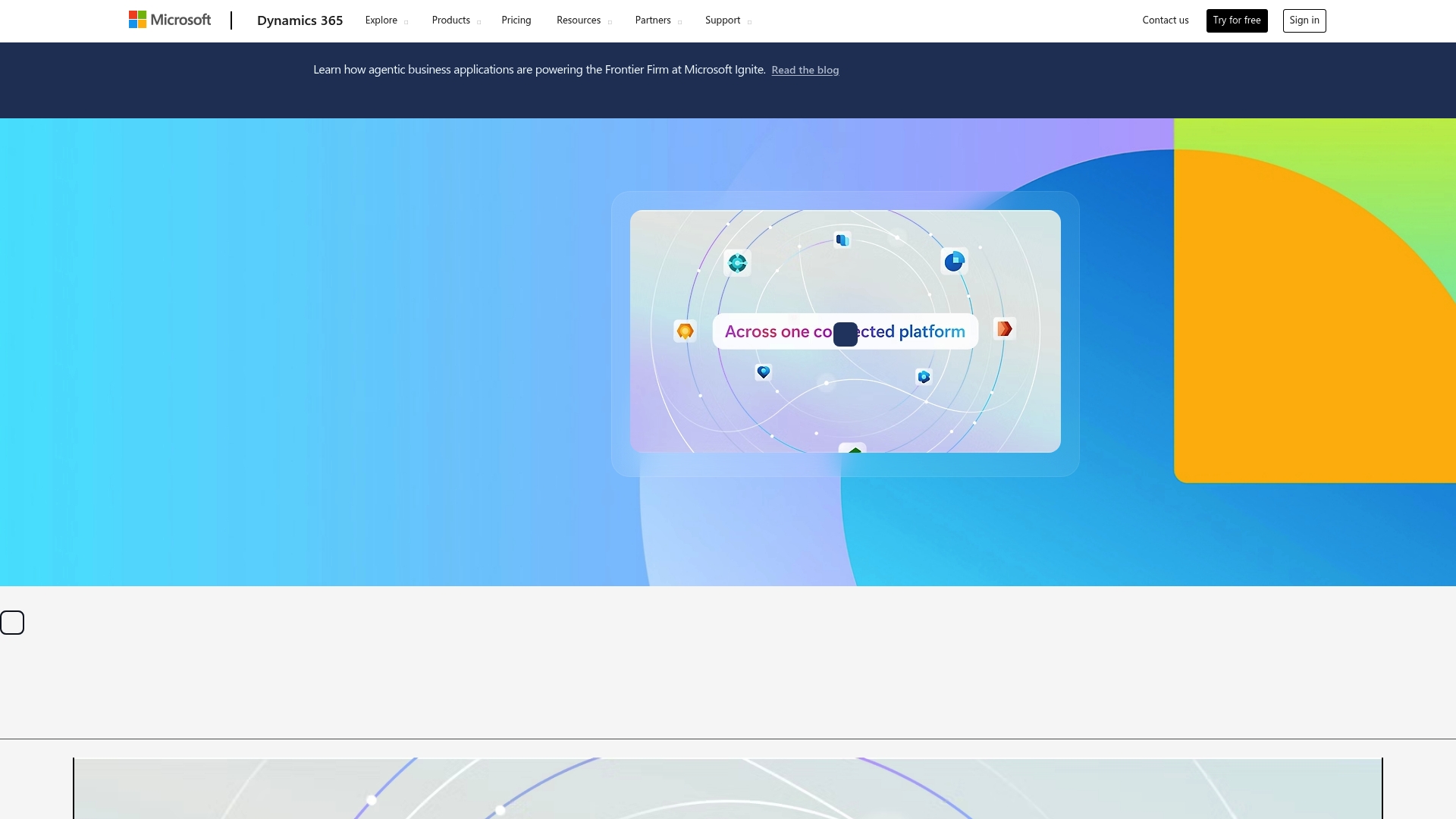Click the Sign in button
This screenshot has width=1456, height=819.
click(1304, 20)
